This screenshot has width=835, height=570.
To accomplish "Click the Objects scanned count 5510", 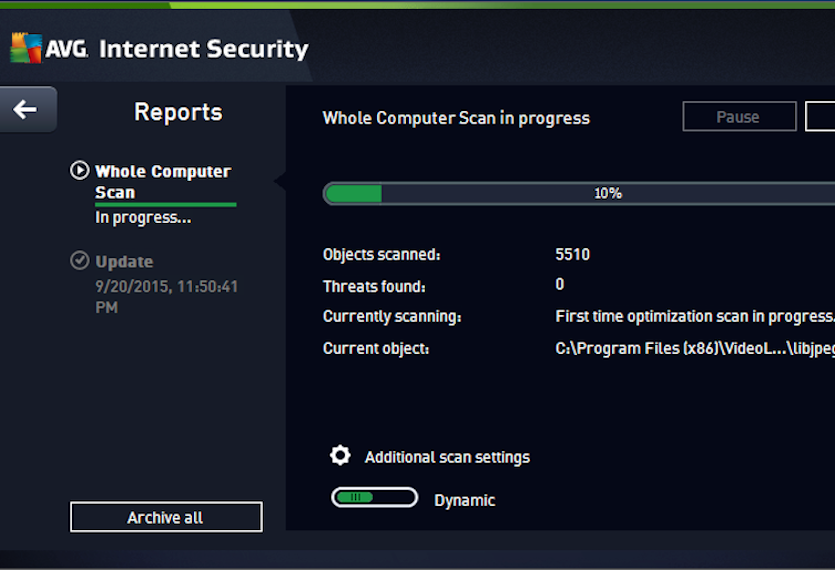I will (x=572, y=254).
